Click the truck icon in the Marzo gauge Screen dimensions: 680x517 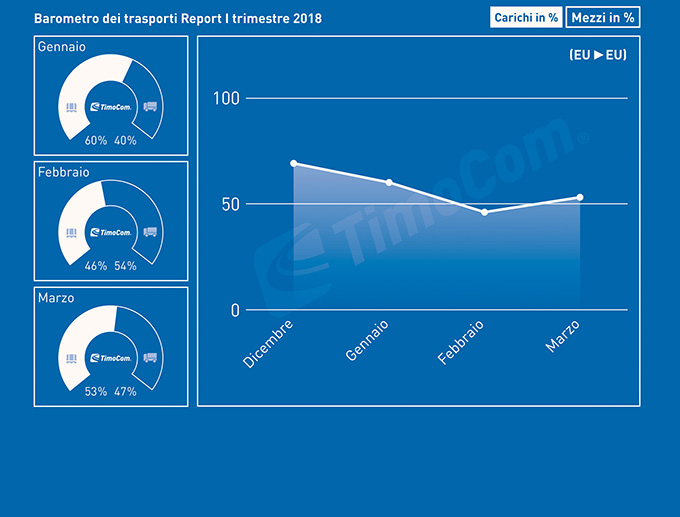pos(151,358)
